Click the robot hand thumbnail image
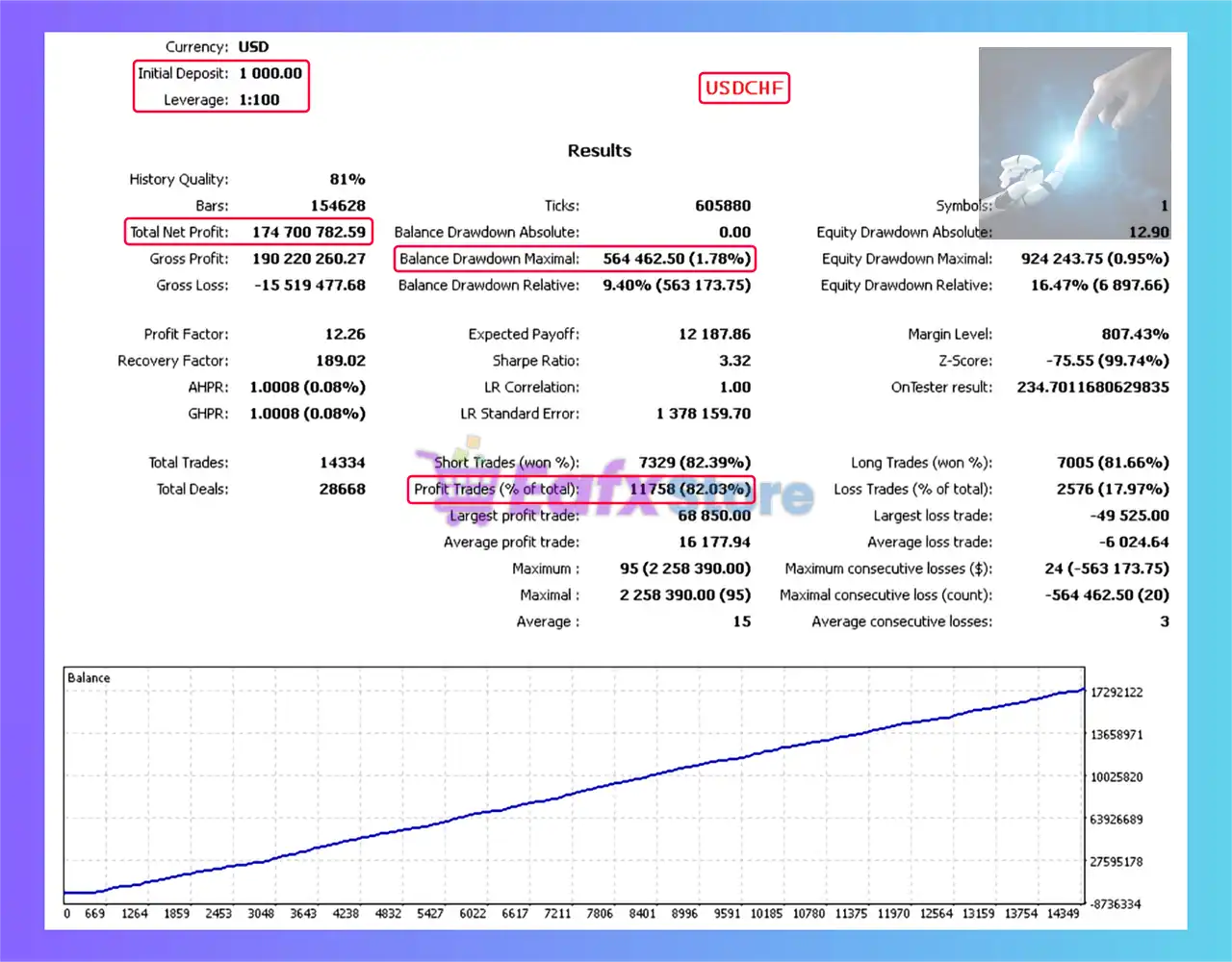The image size is (1232, 962). (x=1075, y=142)
